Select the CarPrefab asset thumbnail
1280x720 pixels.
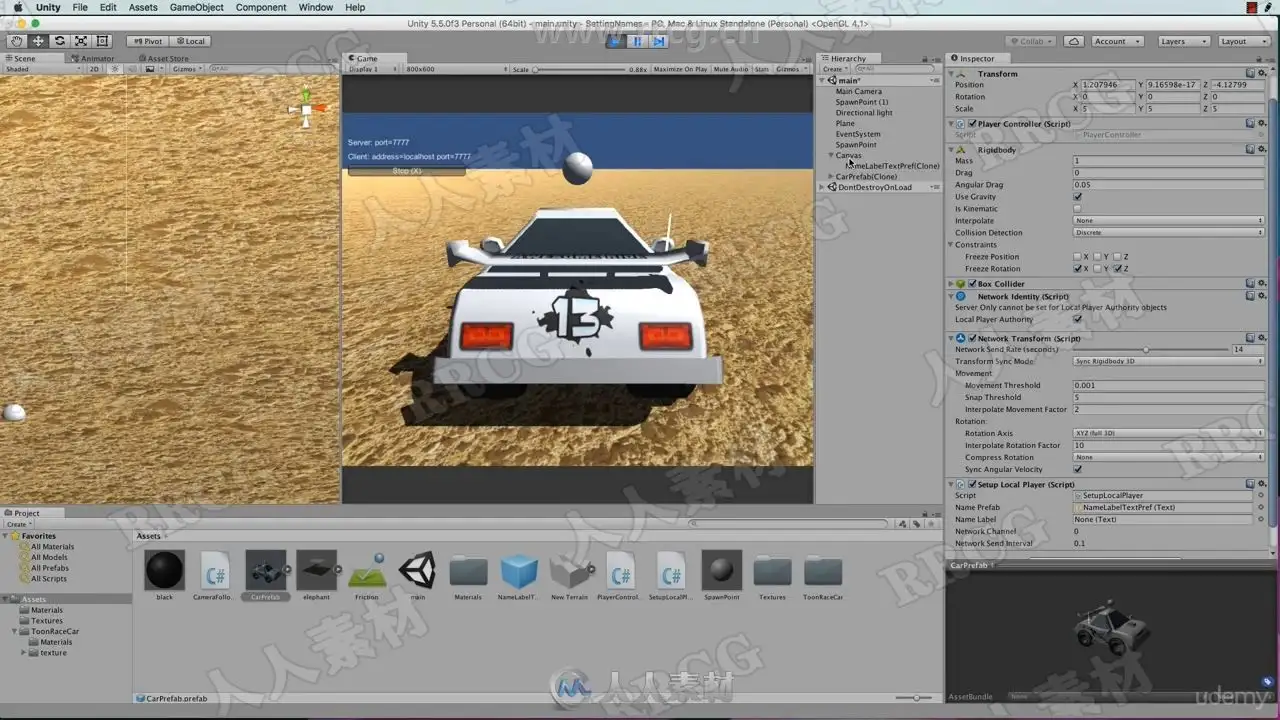click(x=265, y=571)
